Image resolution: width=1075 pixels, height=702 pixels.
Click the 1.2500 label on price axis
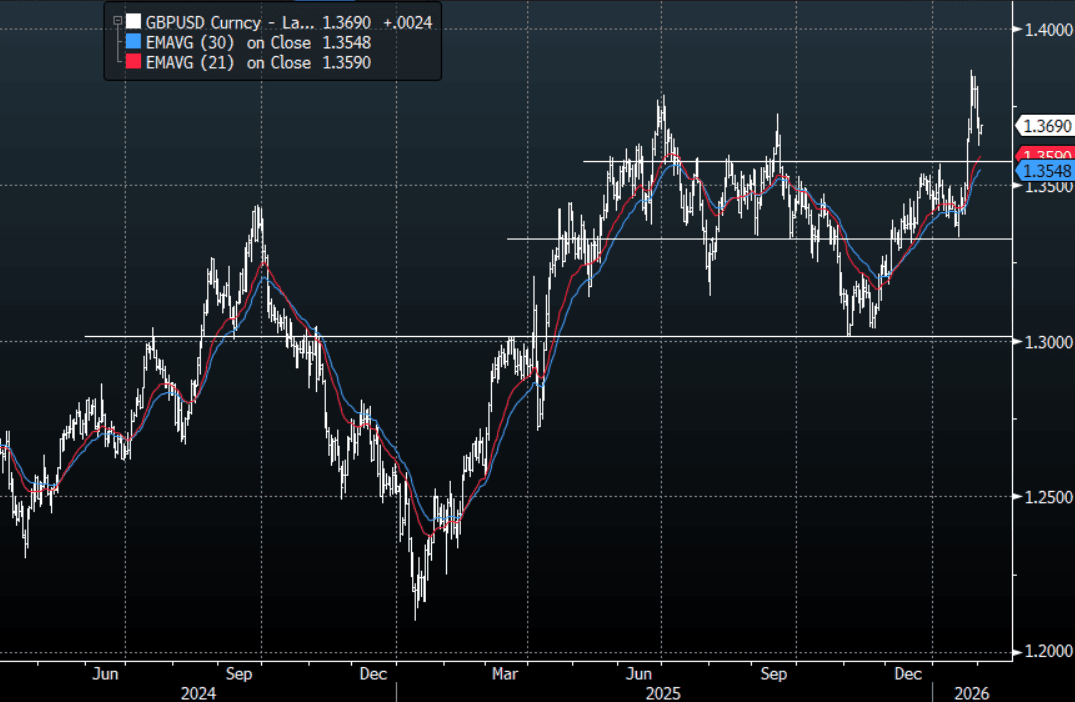click(1044, 497)
